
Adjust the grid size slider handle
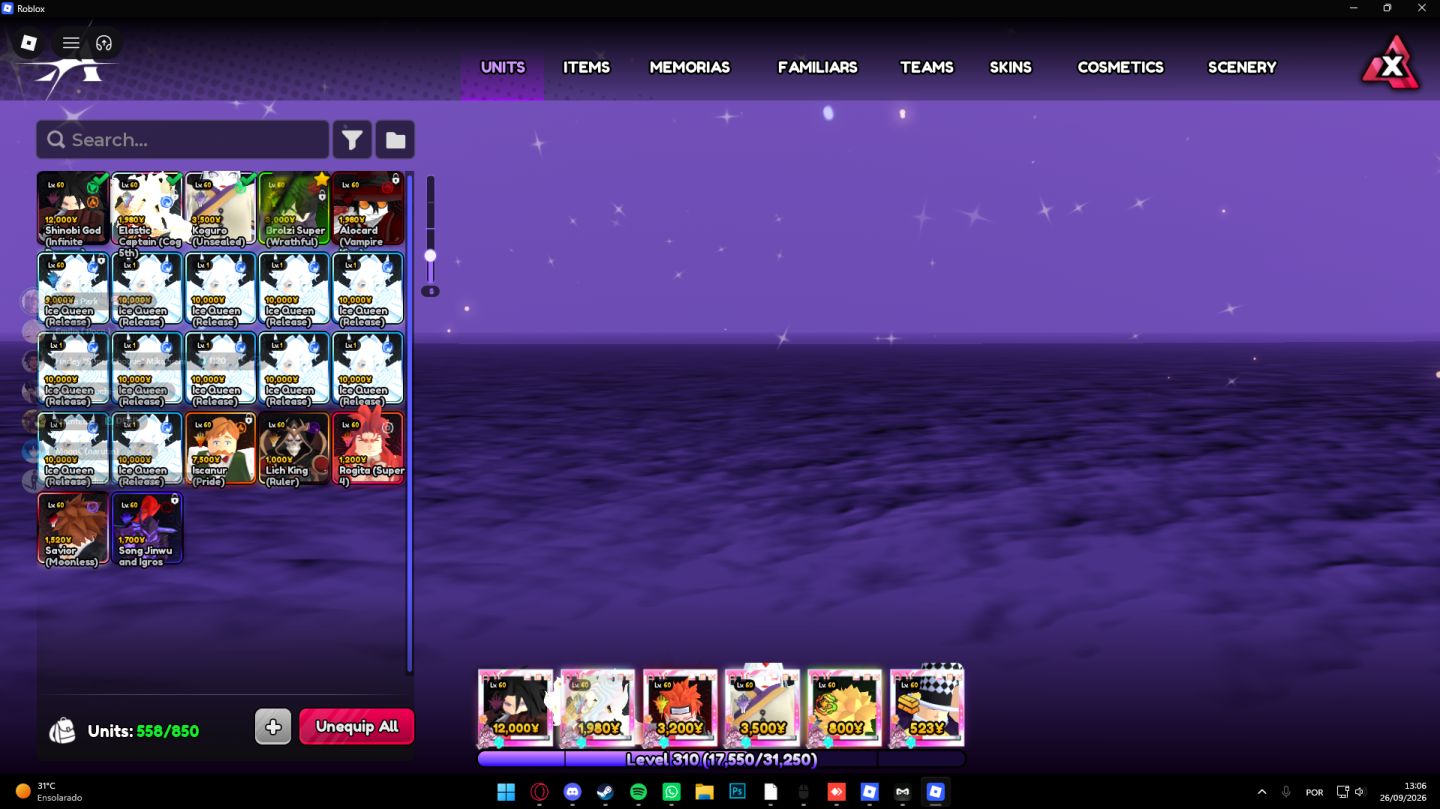pyautogui.click(x=430, y=255)
